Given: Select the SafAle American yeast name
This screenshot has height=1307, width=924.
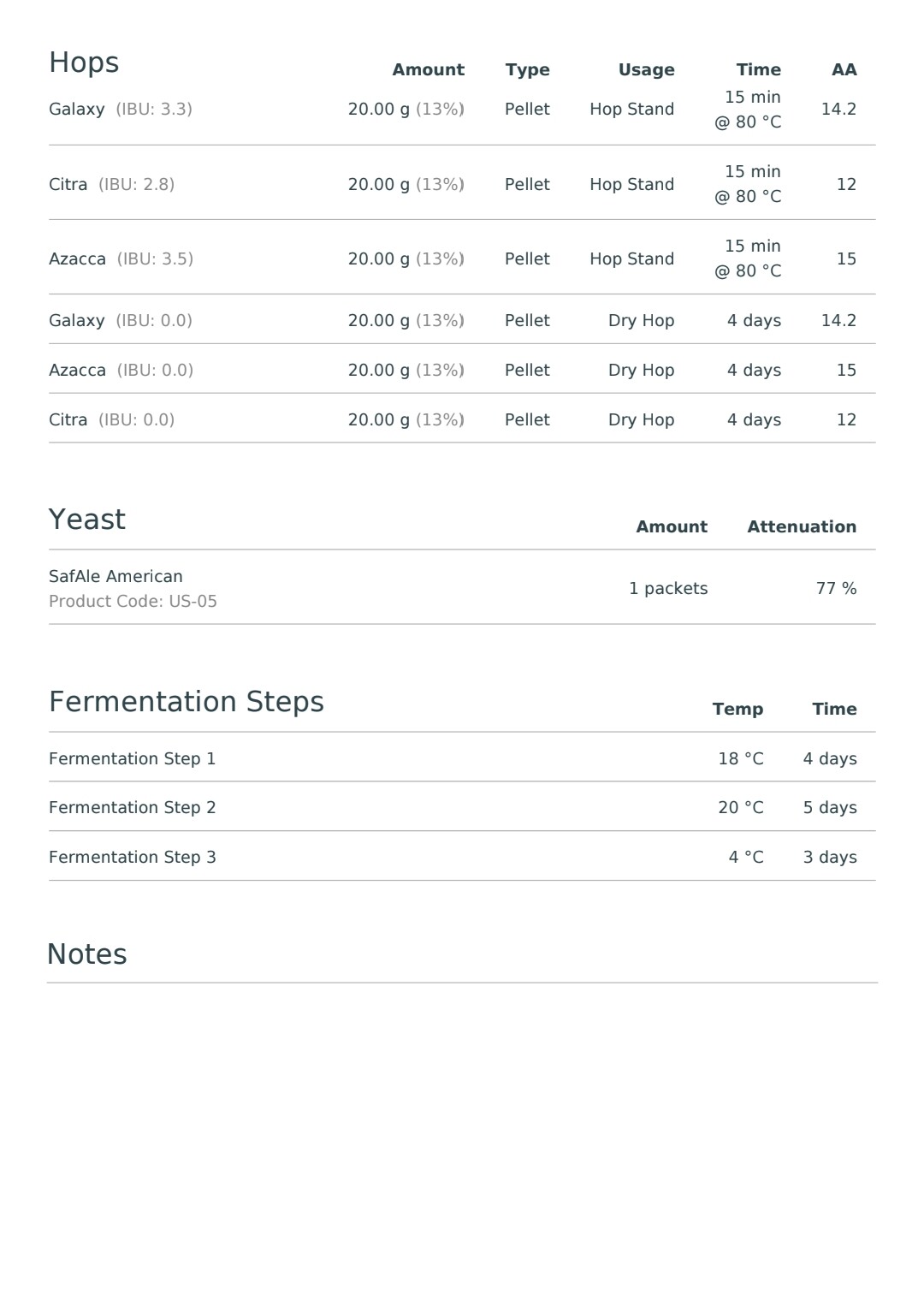Looking at the screenshot, I should pyautogui.click(x=115, y=576).
